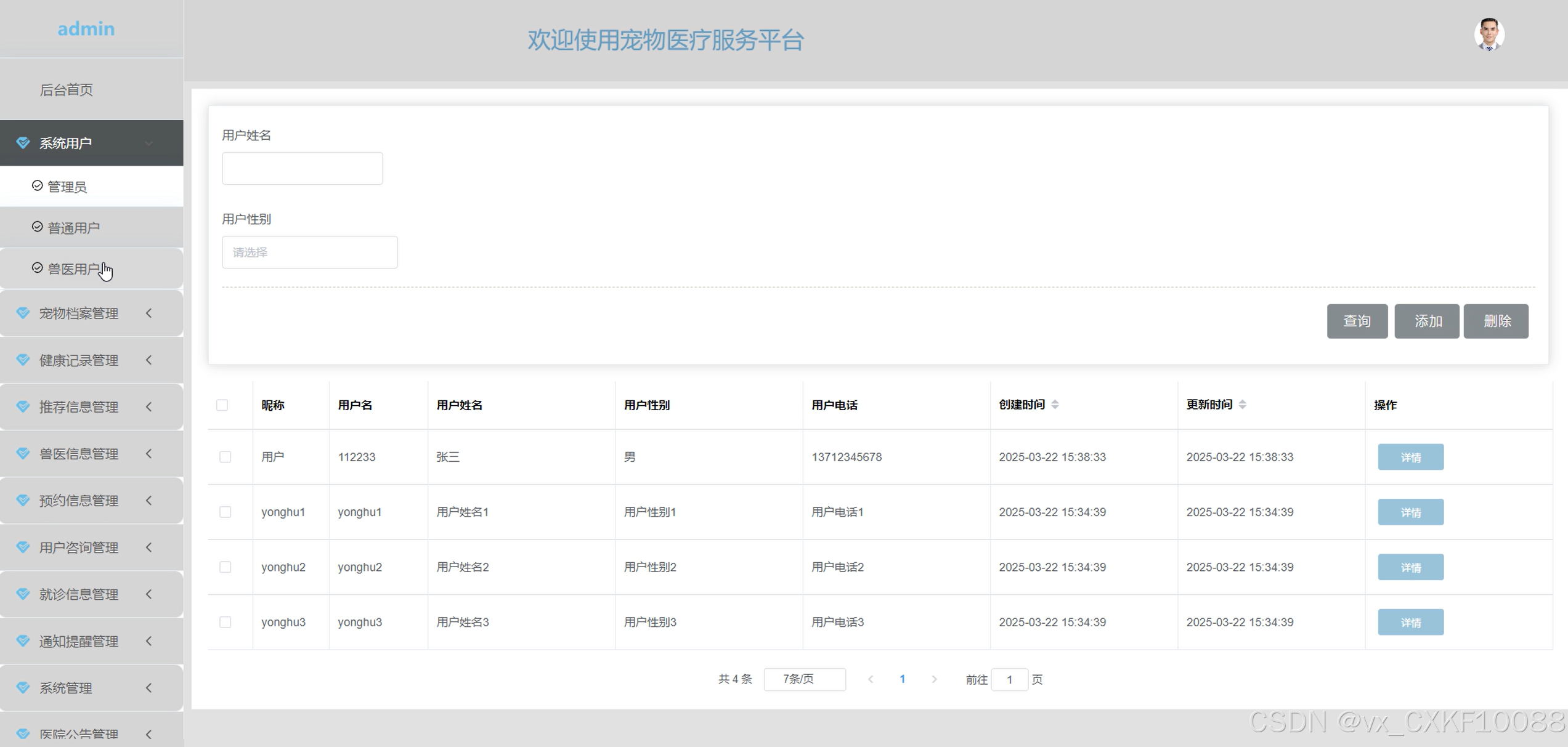The height and width of the screenshot is (747, 1568).
Task: Focus the 用户姓名 search input field
Action: tap(302, 169)
